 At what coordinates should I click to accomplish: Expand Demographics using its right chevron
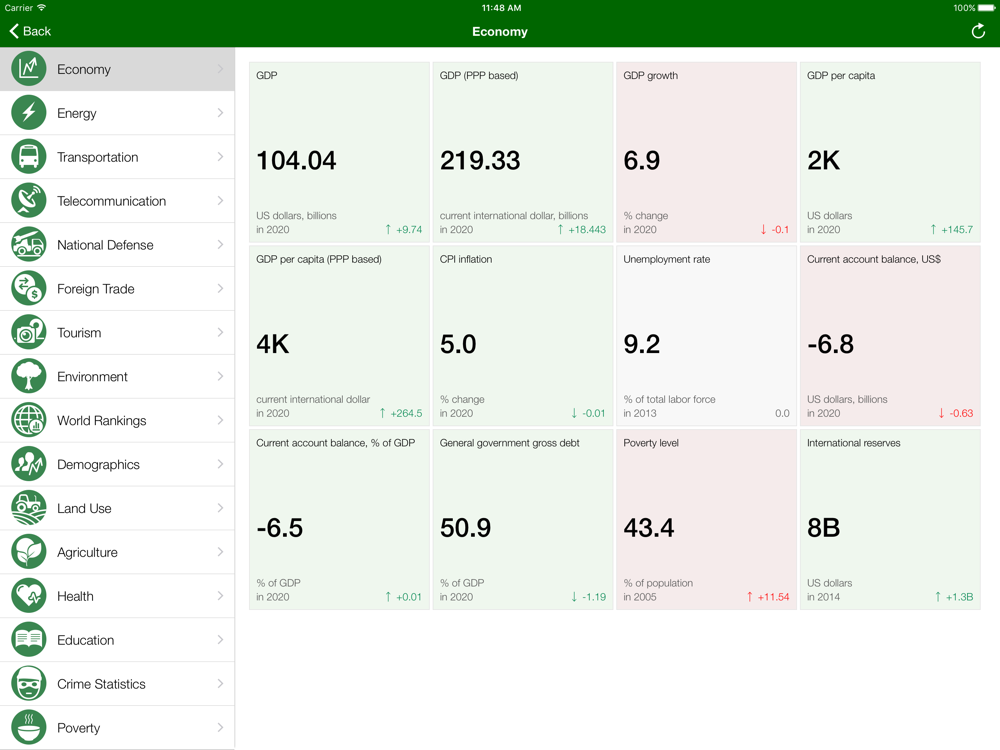tap(220, 464)
